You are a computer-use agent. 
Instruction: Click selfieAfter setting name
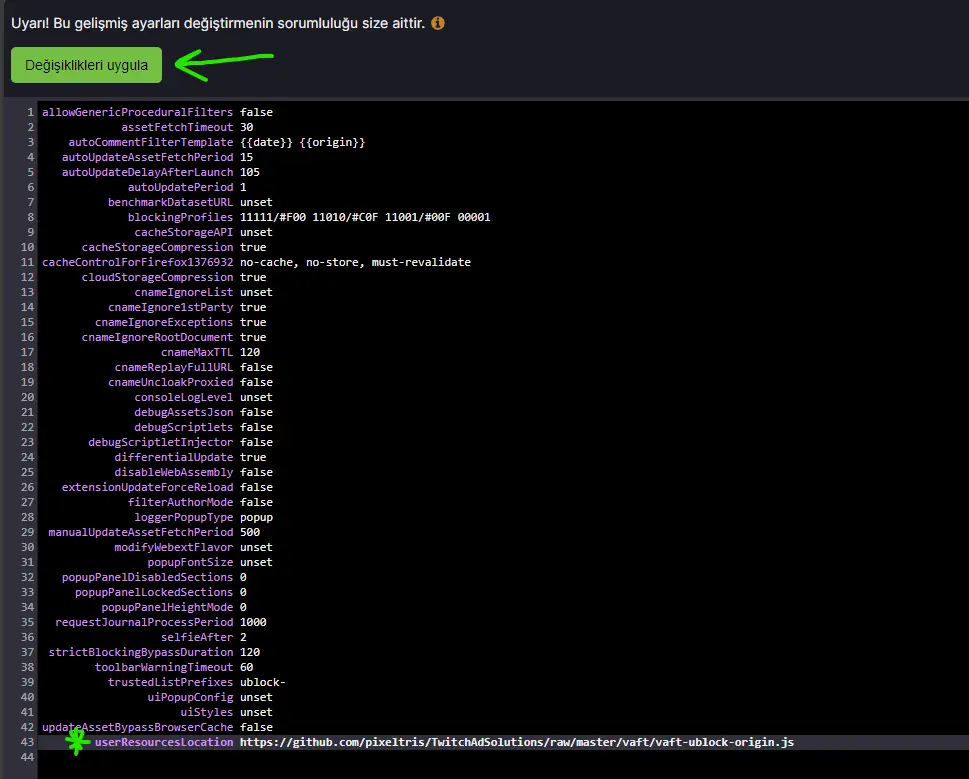coord(197,638)
